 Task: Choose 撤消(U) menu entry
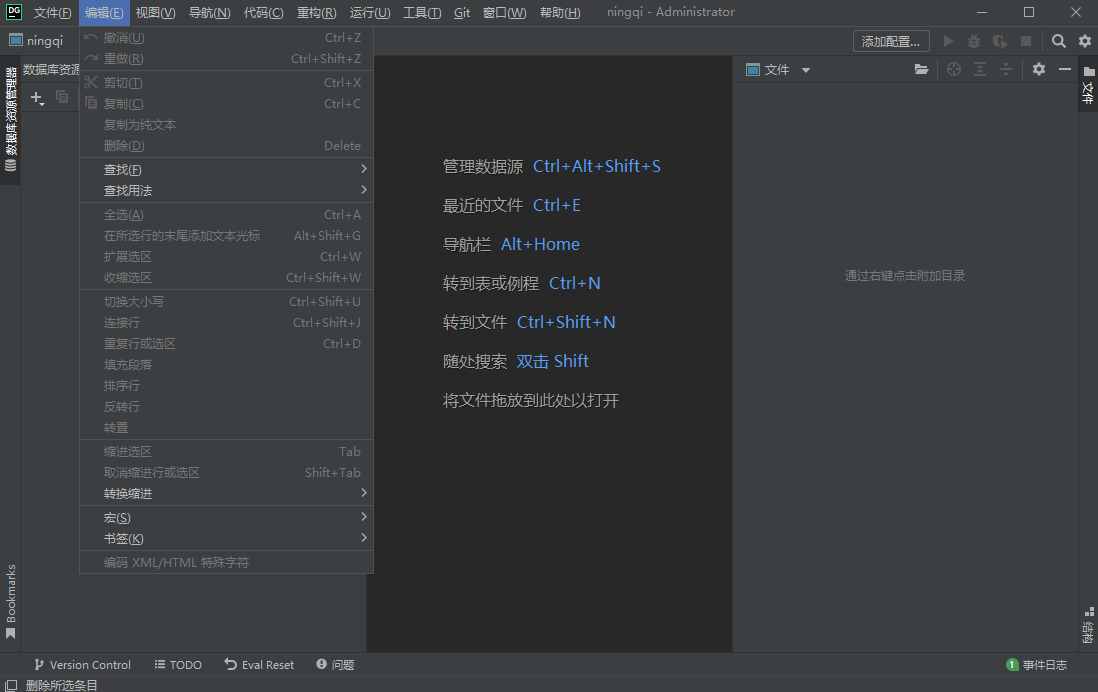point(226,38)
